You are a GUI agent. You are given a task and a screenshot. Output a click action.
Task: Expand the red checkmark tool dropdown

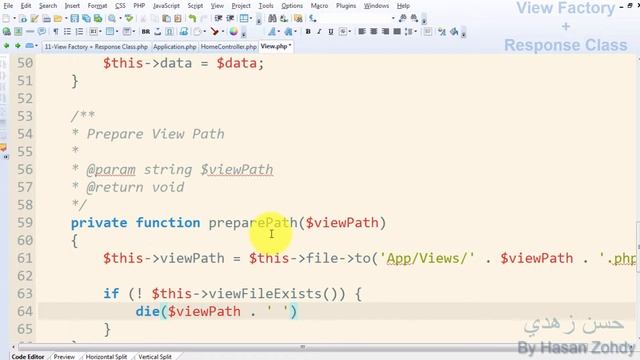click(x=223, y=32)
